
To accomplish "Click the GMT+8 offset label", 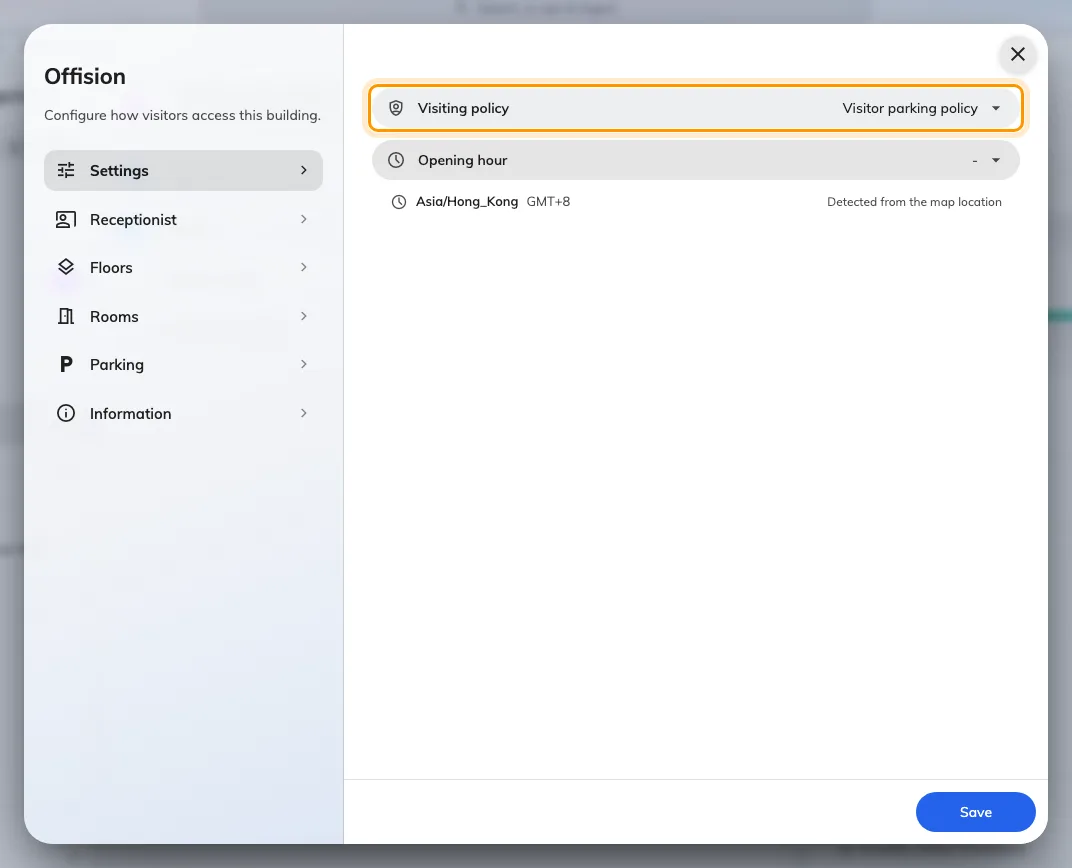I will pyautogui.click(x=548, y=202).
